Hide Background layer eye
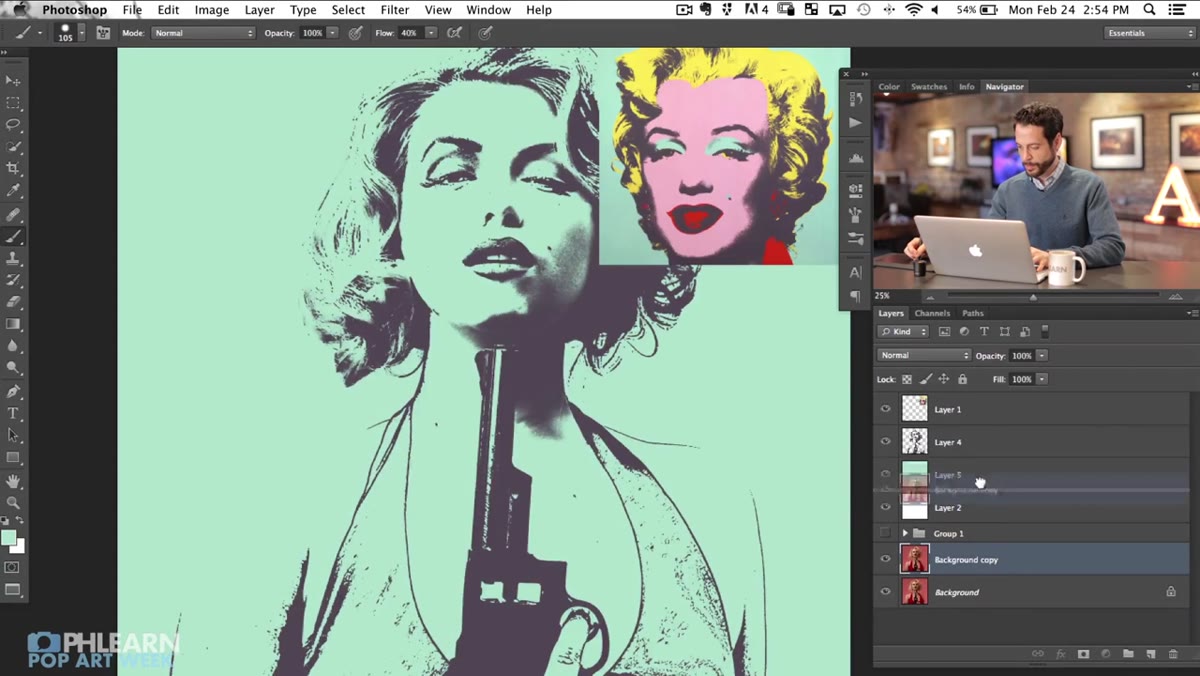Viewport: 1200px width, 676px height. (885, 592)
